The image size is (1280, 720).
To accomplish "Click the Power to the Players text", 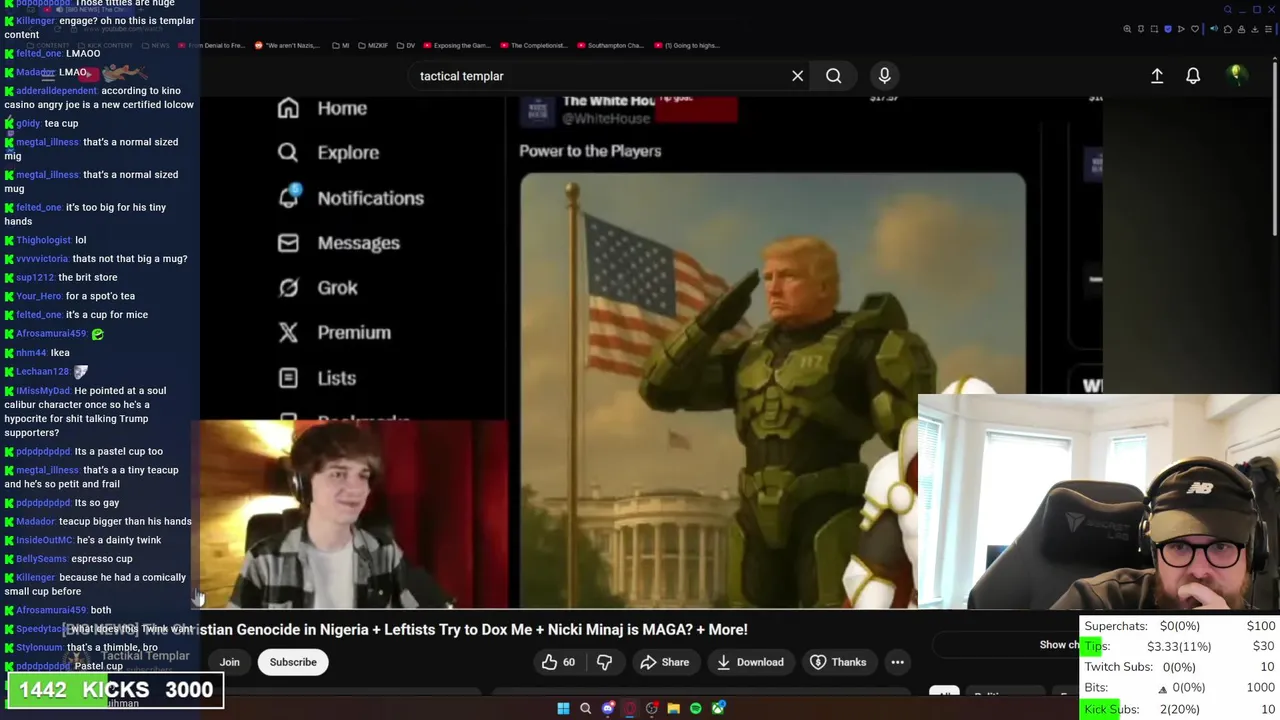I will 590,151.
